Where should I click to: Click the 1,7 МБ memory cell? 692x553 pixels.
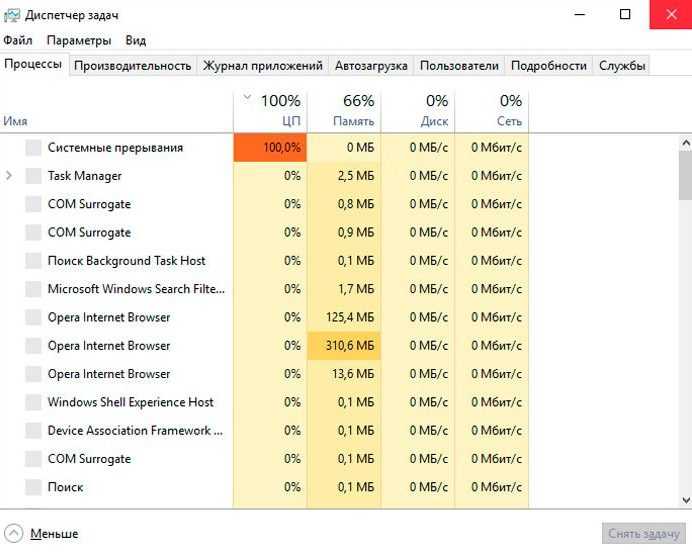(344, 289)
